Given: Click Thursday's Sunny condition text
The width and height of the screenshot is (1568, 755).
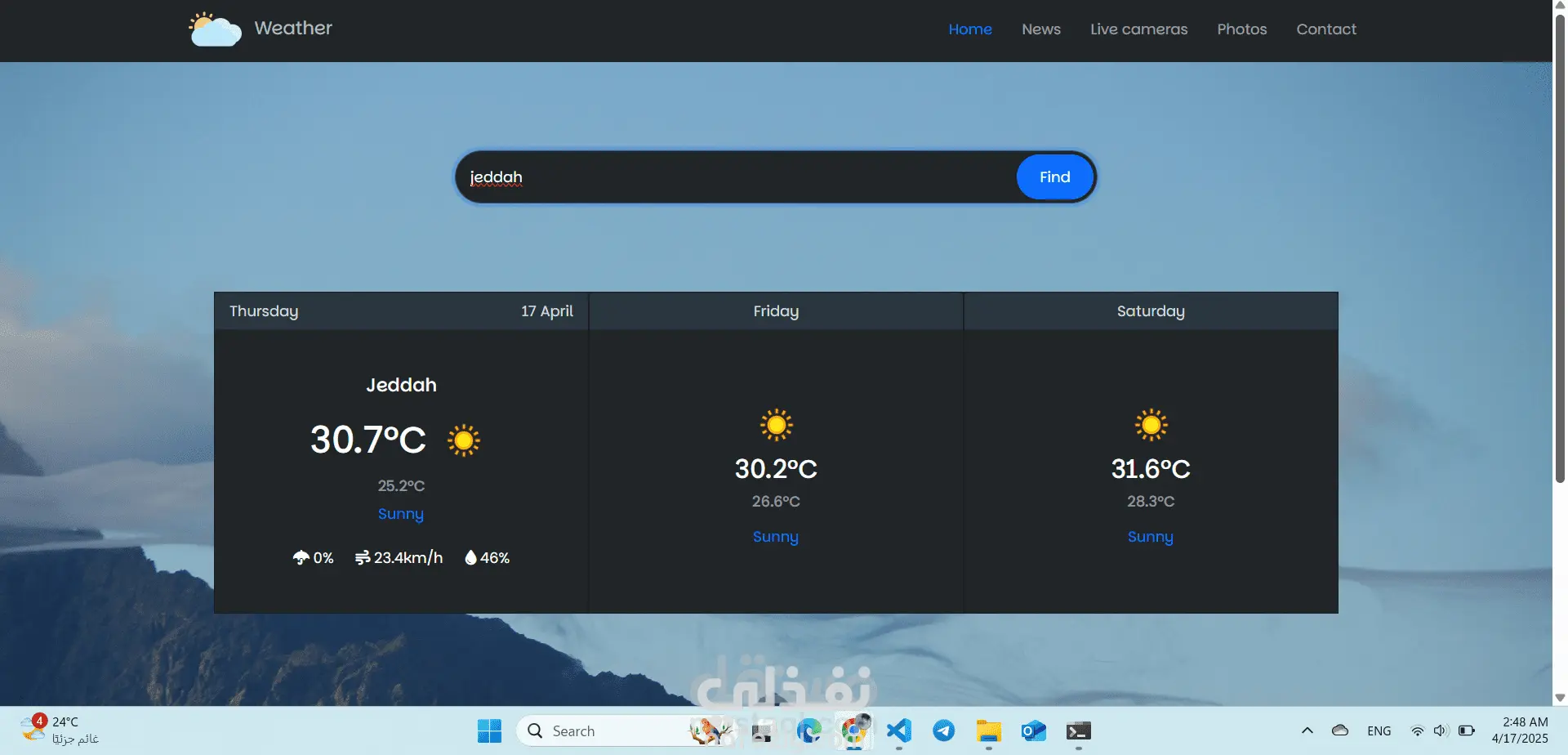Looking at the screenshot, I should [401, 514].
